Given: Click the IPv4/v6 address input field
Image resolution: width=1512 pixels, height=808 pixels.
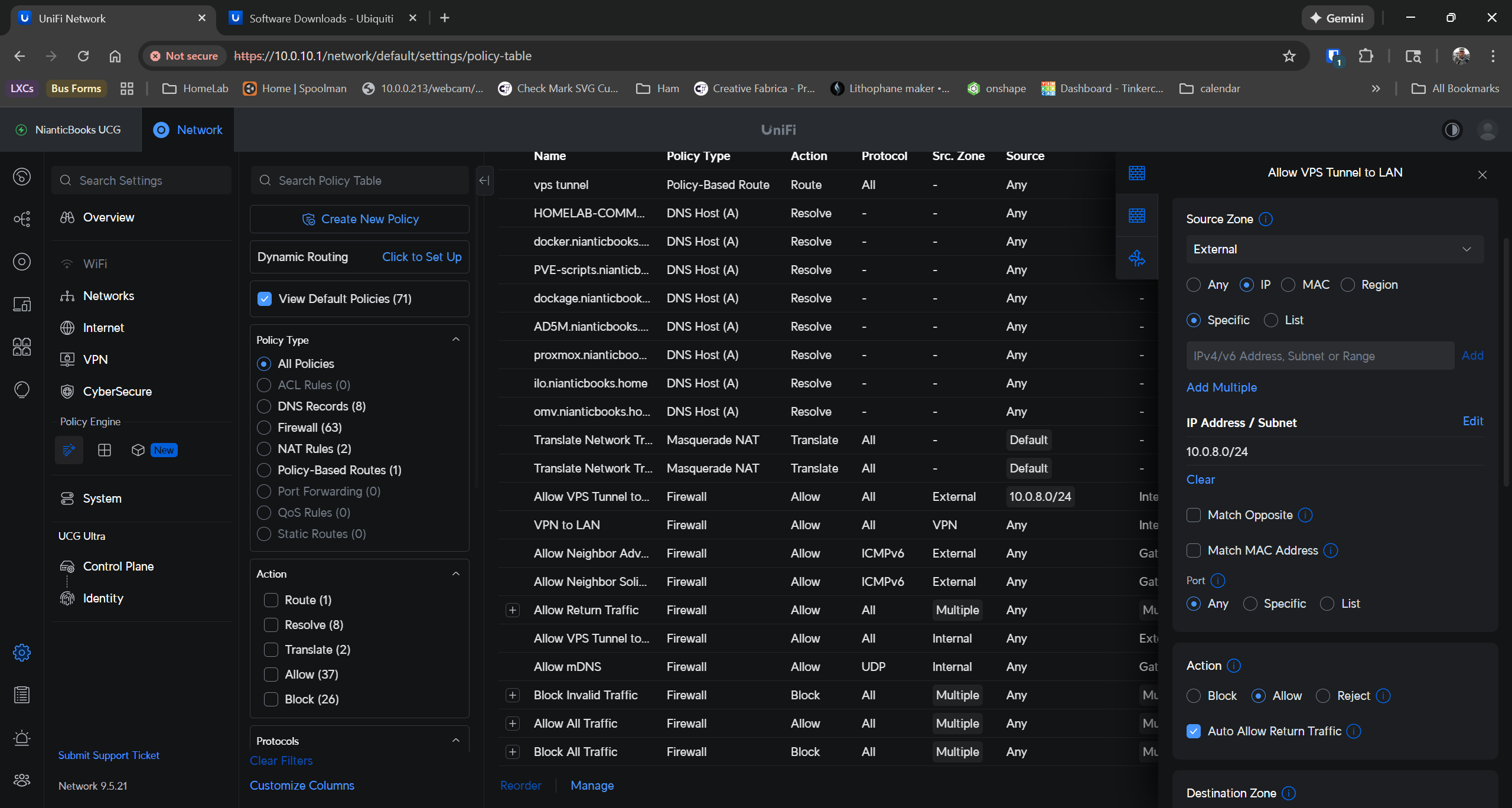Looking at the screenshot, I should pos(1319,356).
